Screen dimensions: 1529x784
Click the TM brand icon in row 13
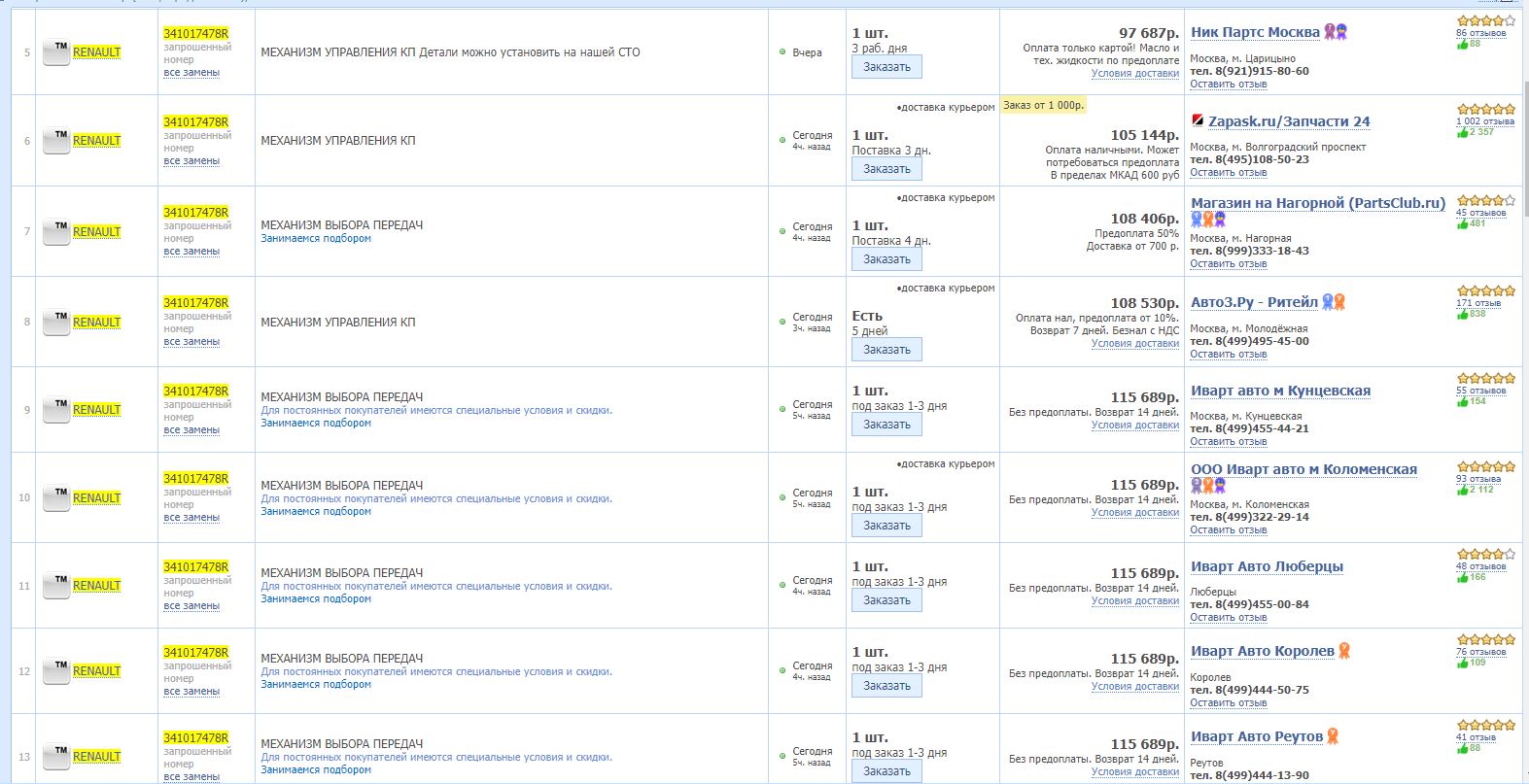56,757
